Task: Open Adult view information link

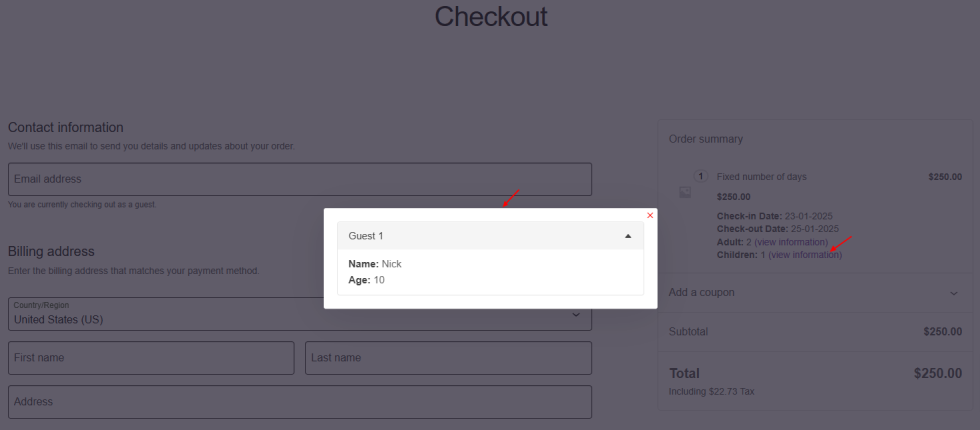Action: 791,242
